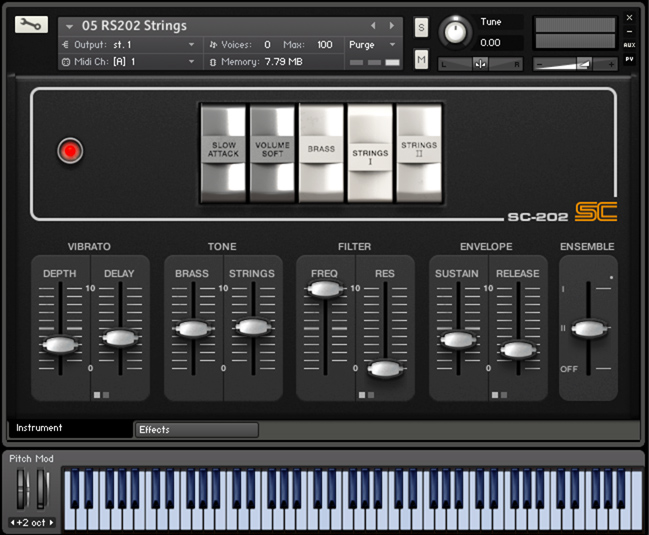Mute the instrument with M button
This screenshot has width=649, height=535.
(x=421, y=61)
